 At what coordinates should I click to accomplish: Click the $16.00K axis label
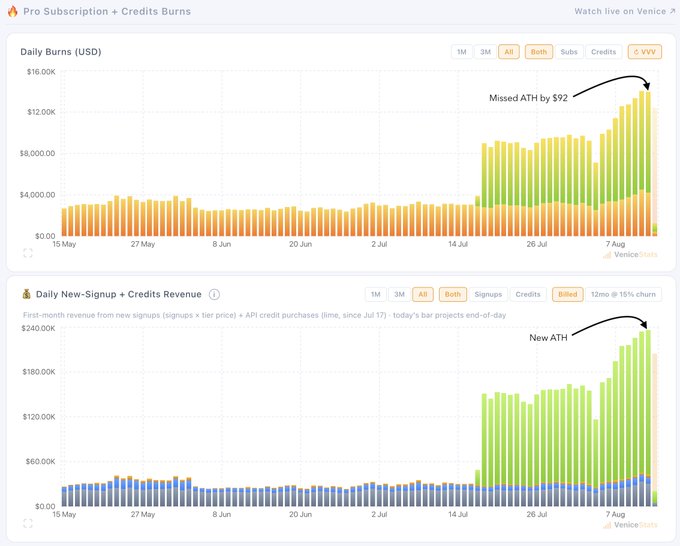click(x=41, y=72)
